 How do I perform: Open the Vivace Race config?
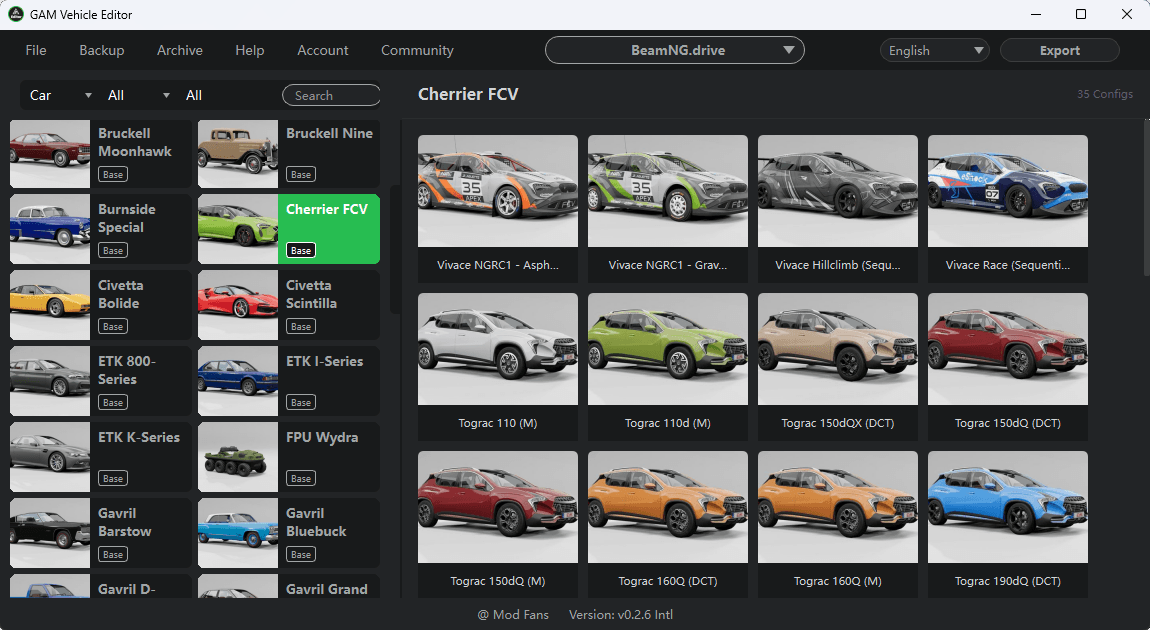pyautogui.click(x=1008, y=208)
